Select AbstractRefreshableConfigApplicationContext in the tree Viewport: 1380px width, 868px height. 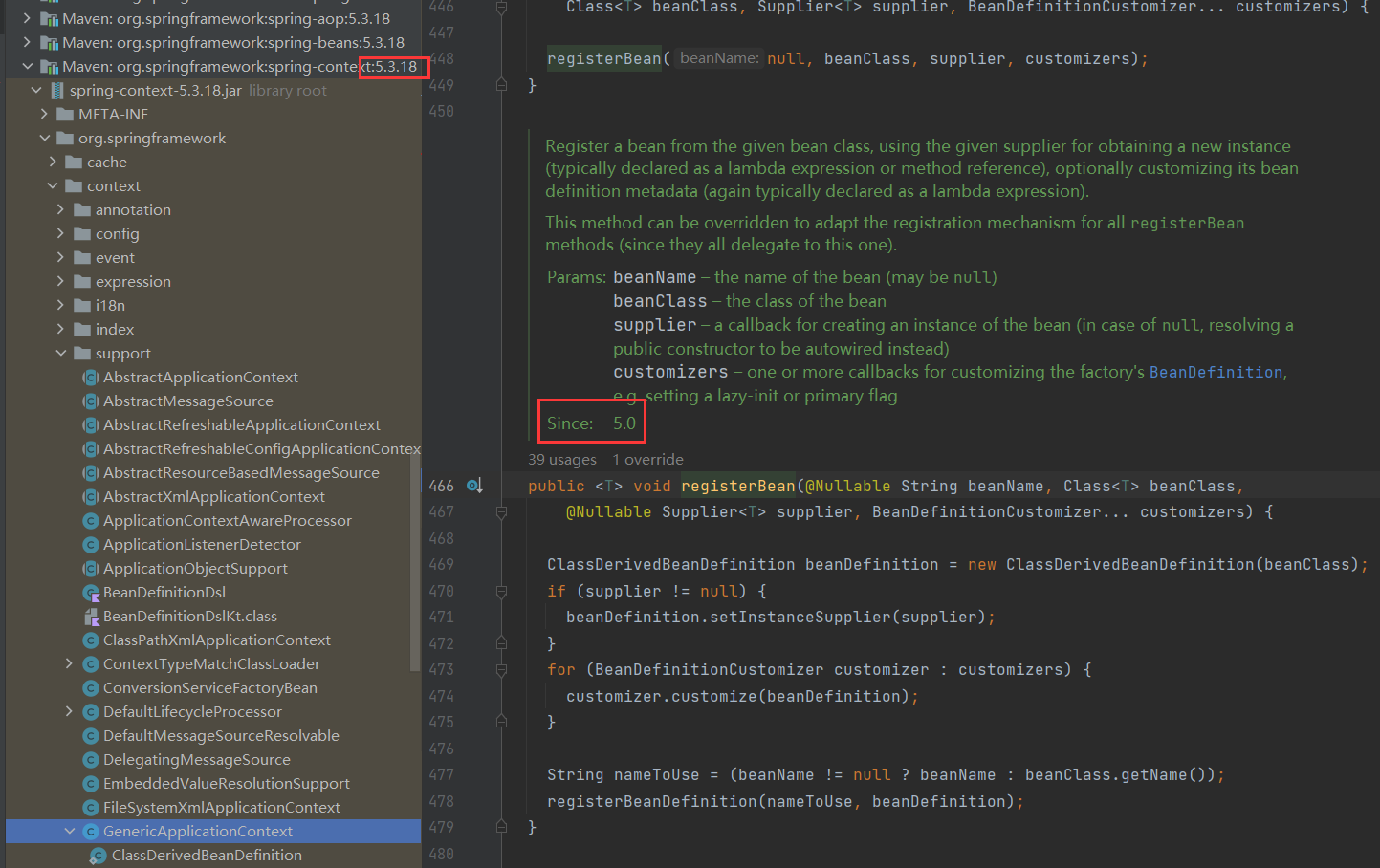(x=262, y=448)
